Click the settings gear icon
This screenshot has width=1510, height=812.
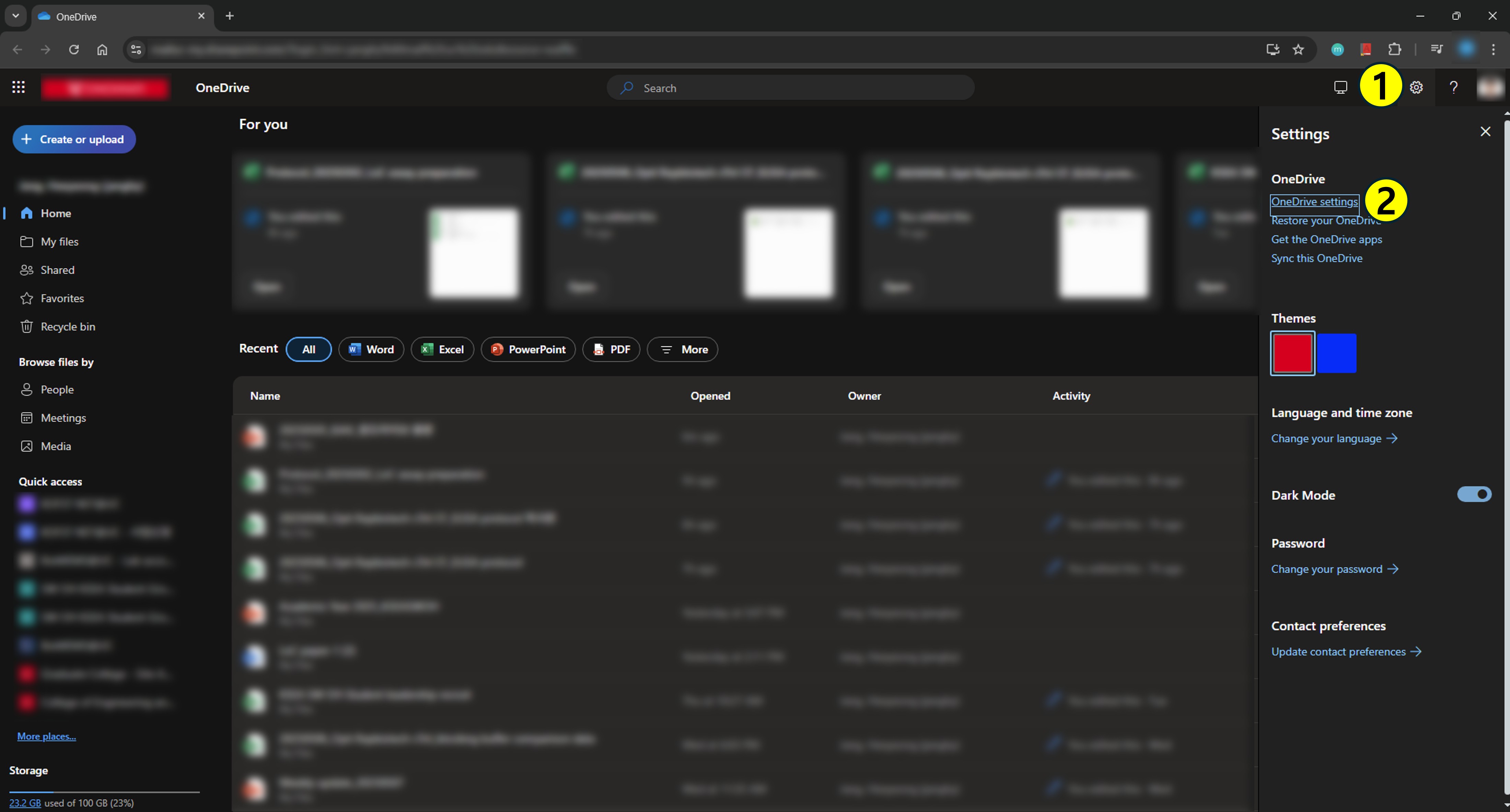[1416, 87]
